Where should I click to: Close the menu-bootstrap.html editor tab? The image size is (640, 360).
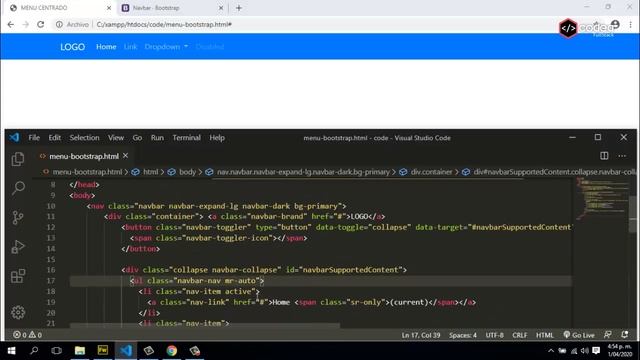[126, 156]
